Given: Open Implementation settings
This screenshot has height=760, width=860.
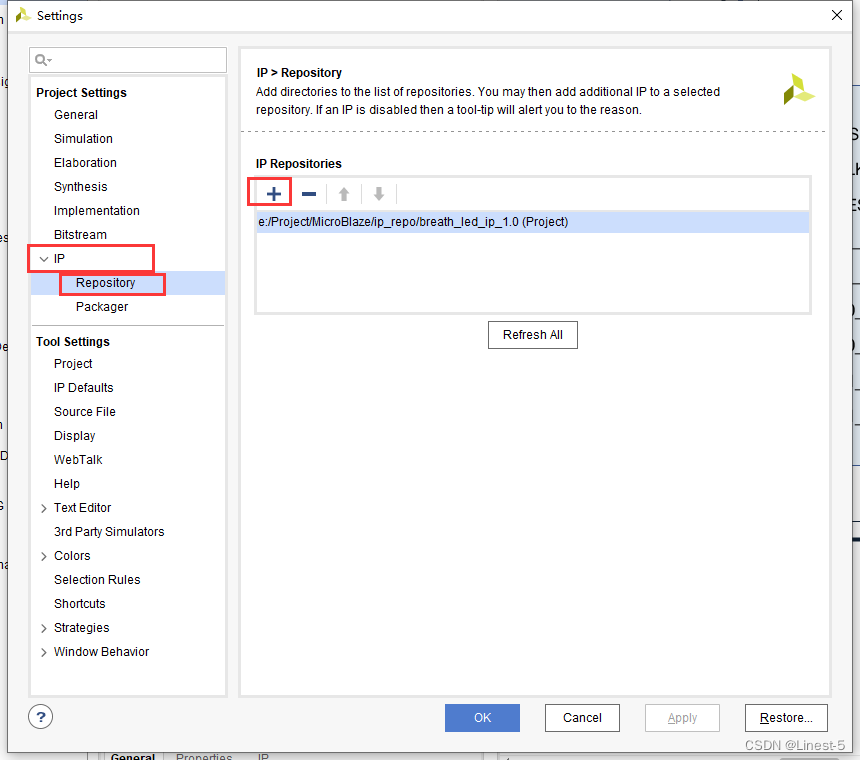Looking at the screenshot, I should point(97,211).
